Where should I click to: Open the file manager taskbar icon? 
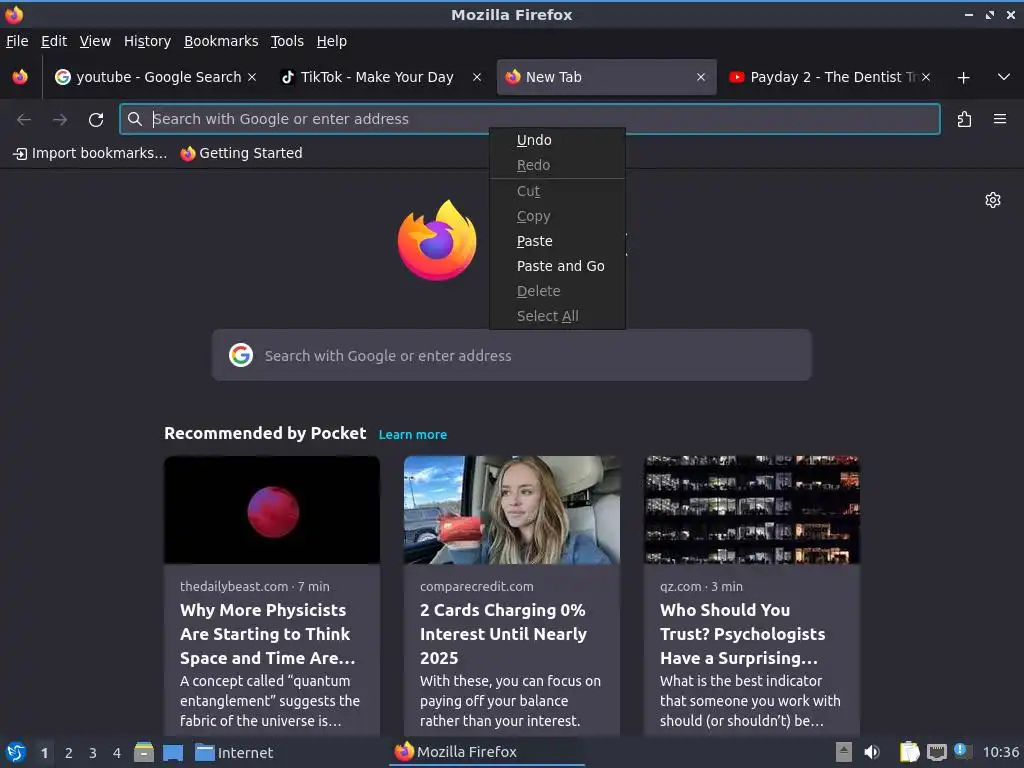[x=144, y=752]
